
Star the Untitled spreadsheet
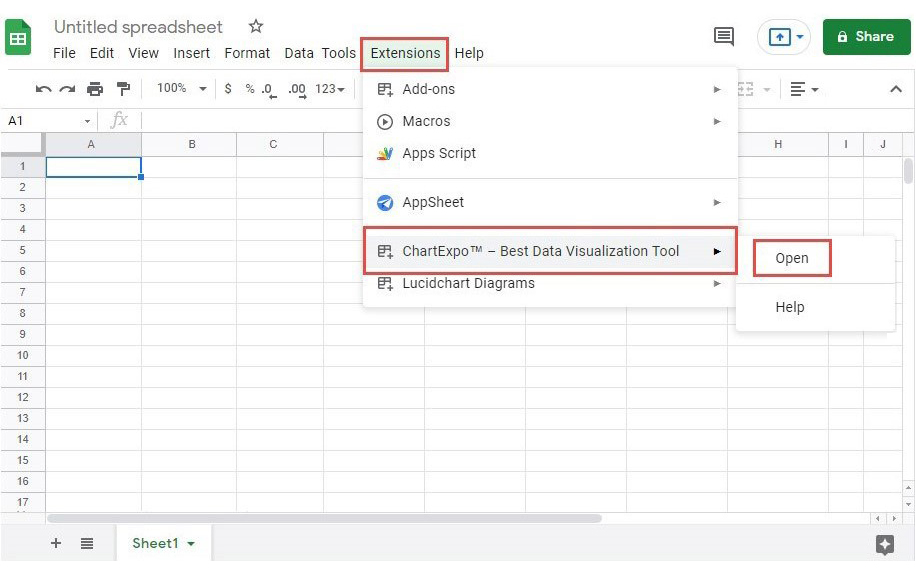coord(255,26)
